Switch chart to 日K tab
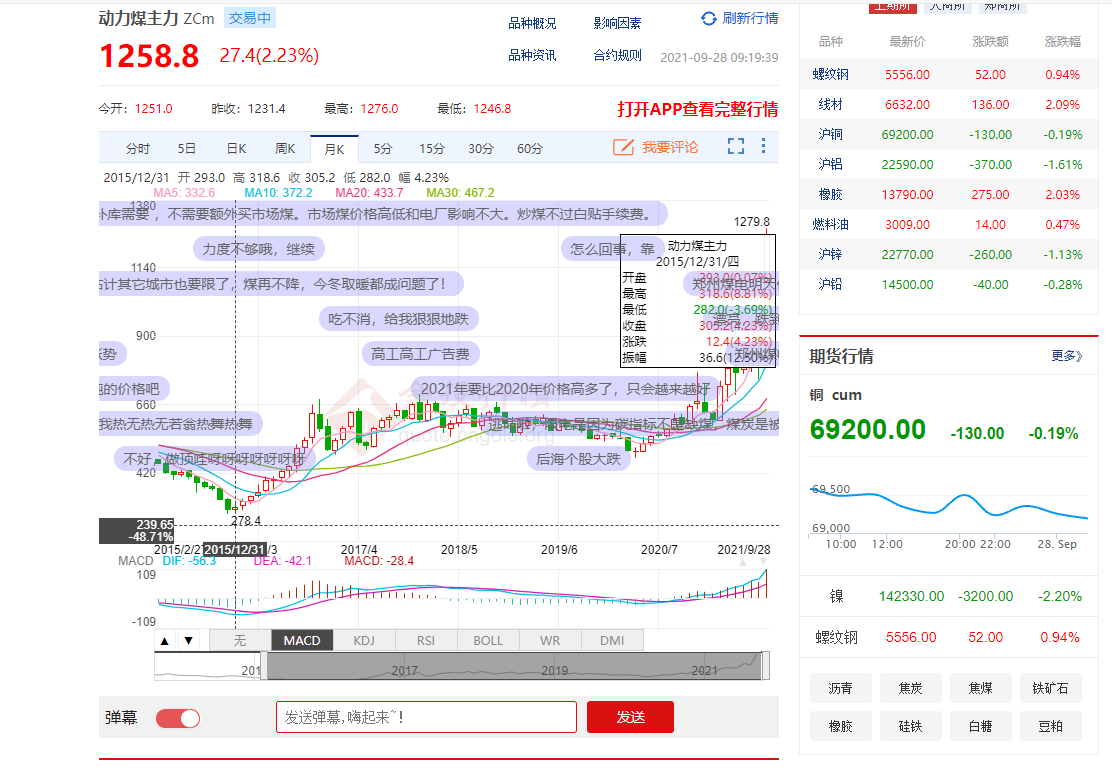This screenshot has width=1112, height=771. [x=236, y=149]
